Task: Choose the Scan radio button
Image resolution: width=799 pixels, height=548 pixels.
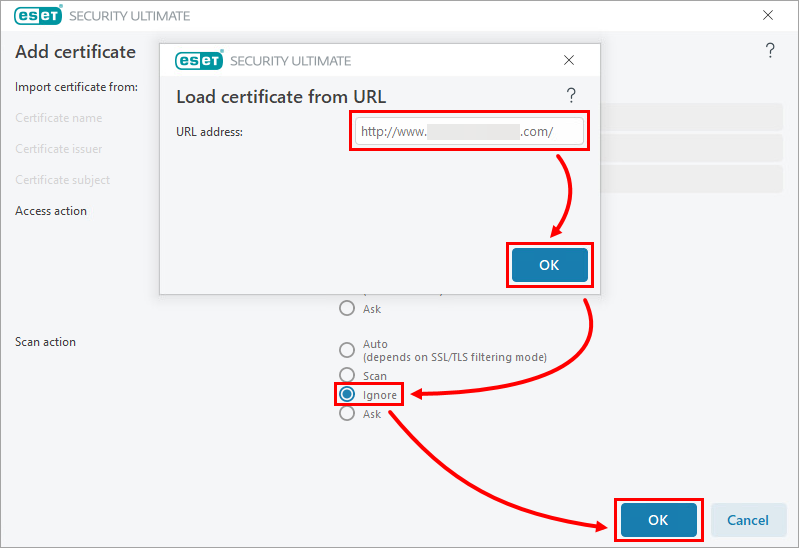Action: [x=347, y=376]
